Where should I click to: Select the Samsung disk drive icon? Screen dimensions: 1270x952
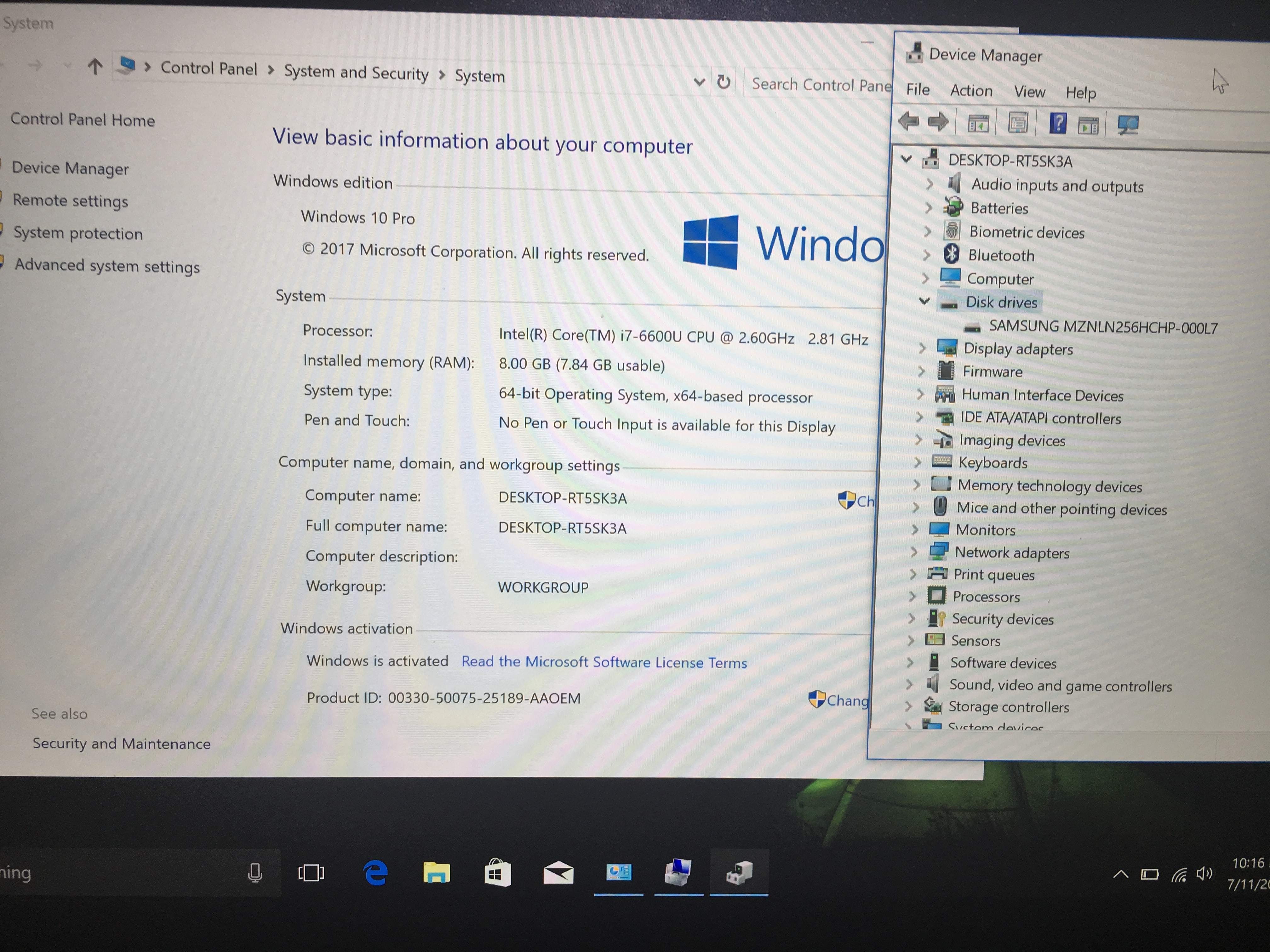(972, 328)
